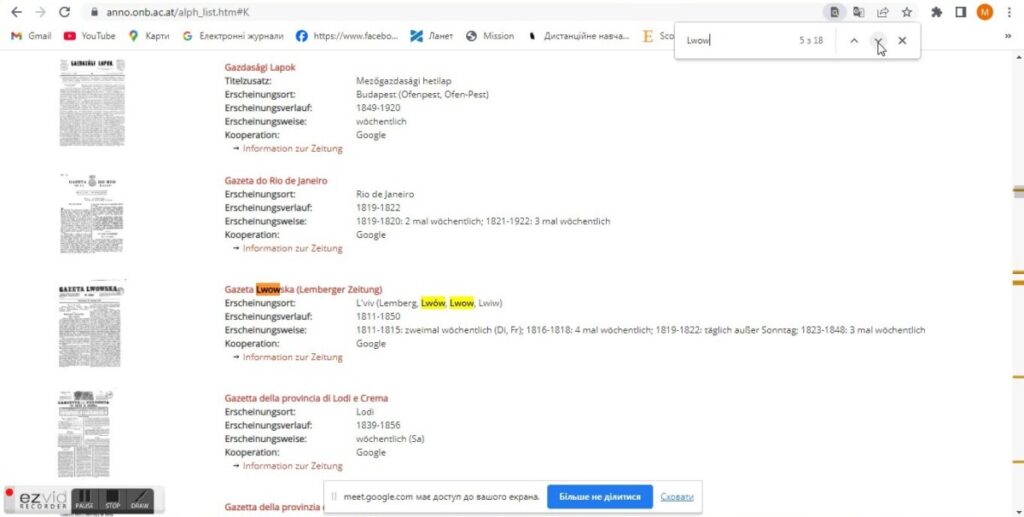This screenshot has width=1024, height=517.
Task: Pause recording in ezvid recorder
Action: coord(84,499)
